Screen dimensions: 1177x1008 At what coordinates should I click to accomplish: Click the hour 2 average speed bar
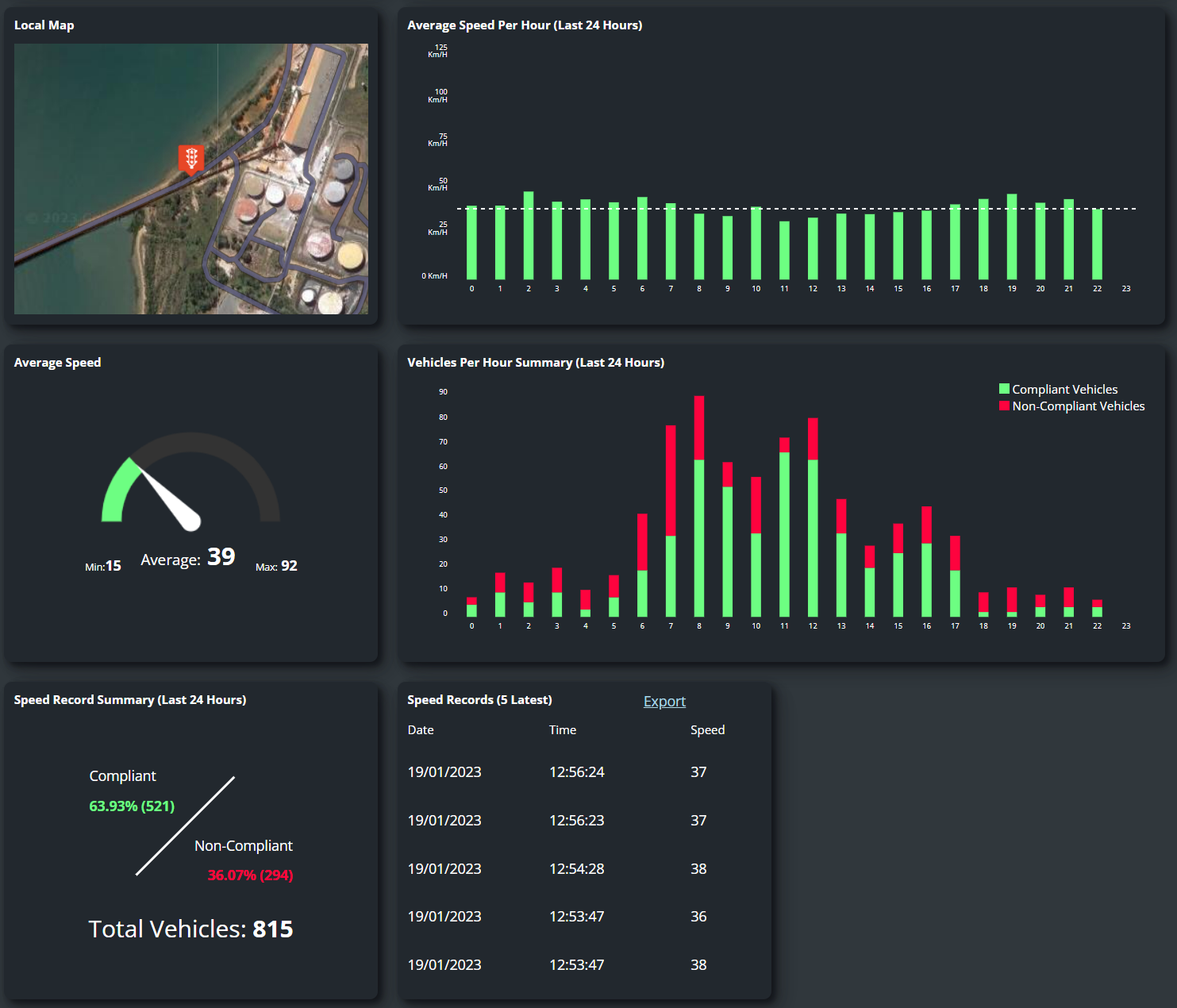(x=529, y=236)
